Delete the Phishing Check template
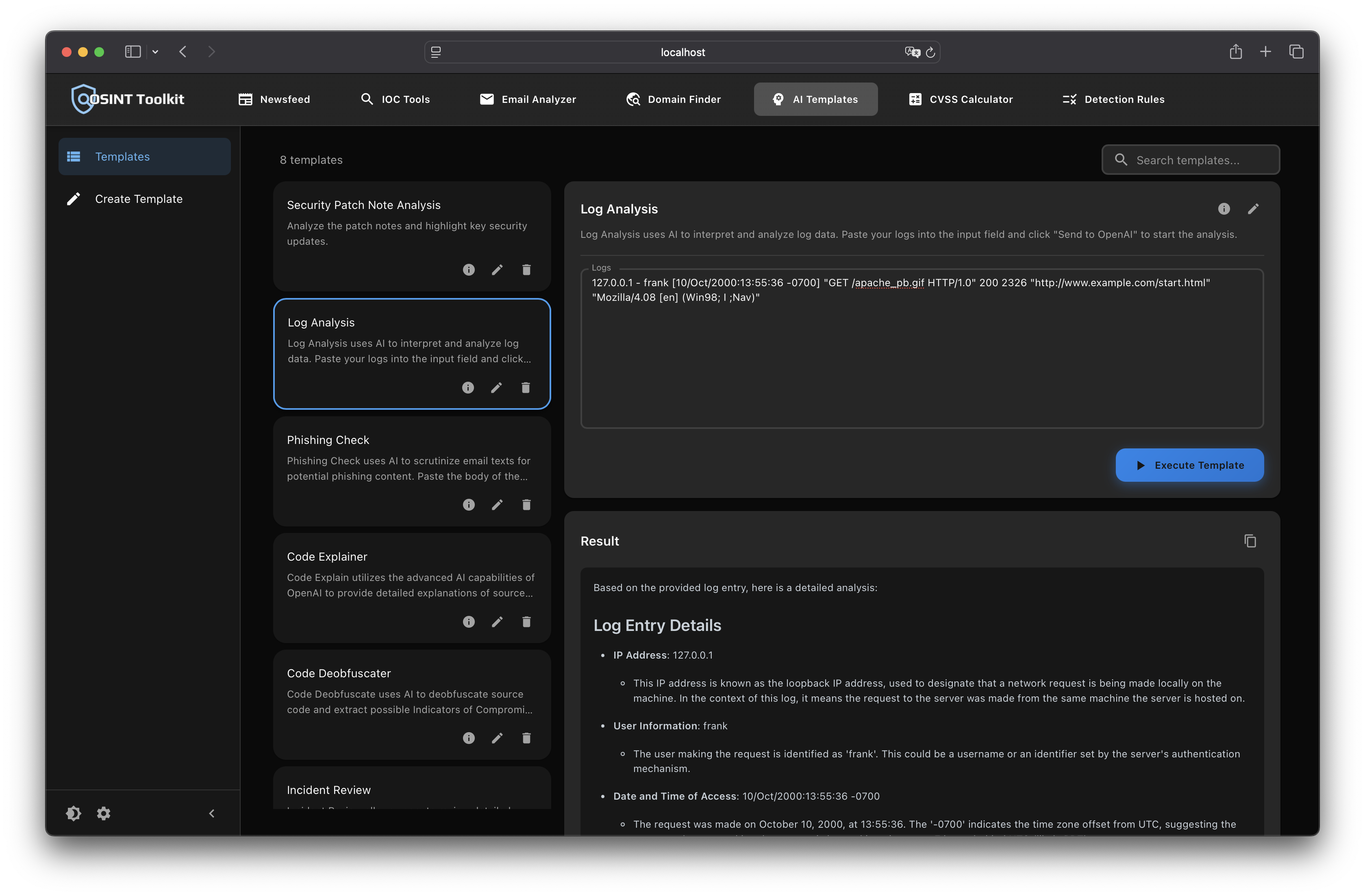The height and width of the screenshot is (896, 1365). (526, 505)
